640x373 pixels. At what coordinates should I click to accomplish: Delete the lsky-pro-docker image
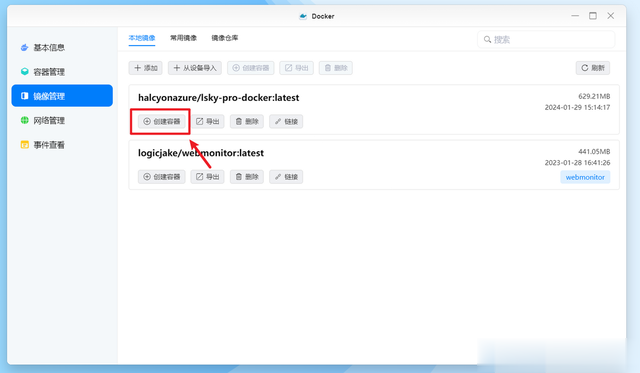(x=247, y=122)
